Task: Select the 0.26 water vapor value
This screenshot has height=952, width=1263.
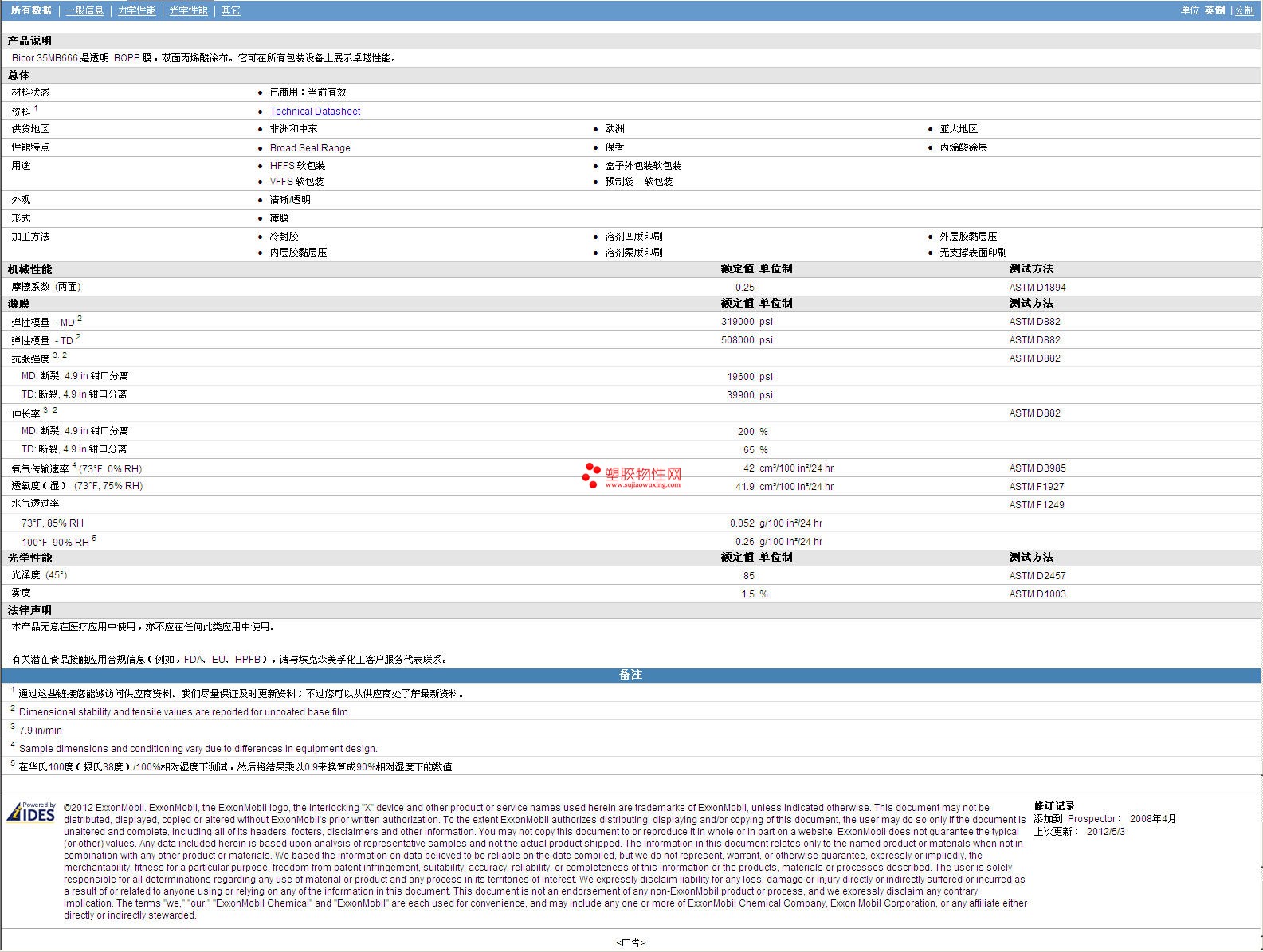Action: tap(745, 542)
